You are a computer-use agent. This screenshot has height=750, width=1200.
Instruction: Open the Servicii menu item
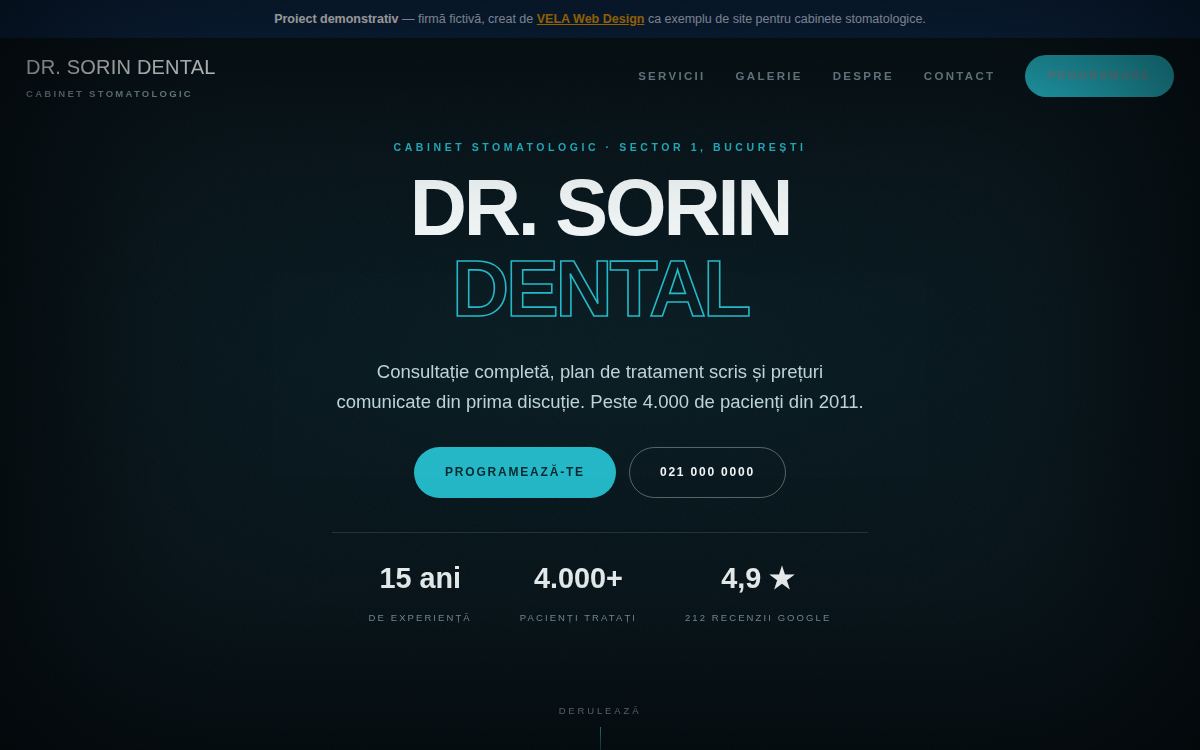(x=671, y=76)
